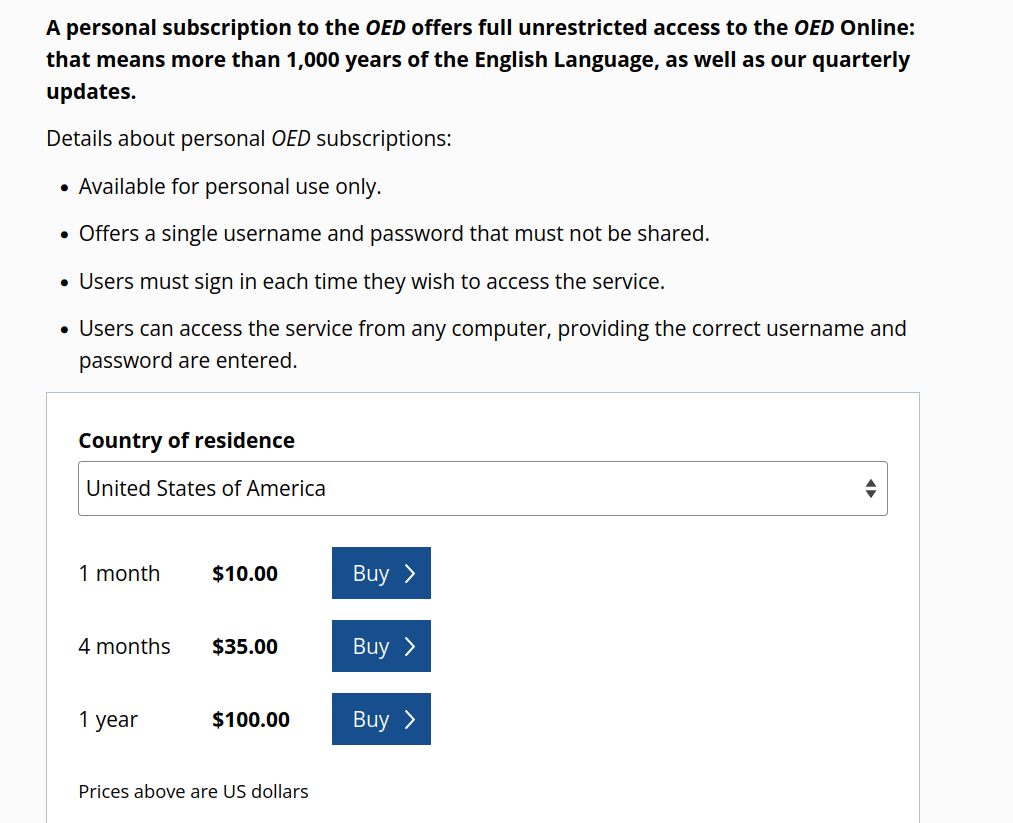Click "Users must sign in each time" bullet

(371, 282)
